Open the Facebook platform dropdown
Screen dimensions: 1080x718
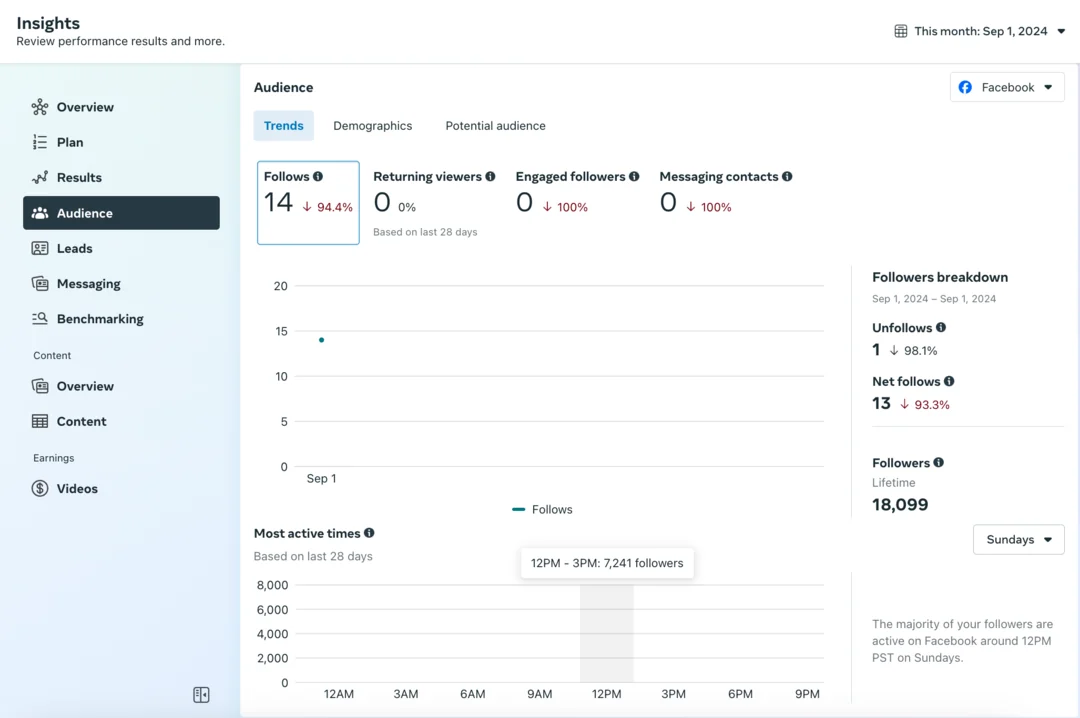pos(1007,88)
